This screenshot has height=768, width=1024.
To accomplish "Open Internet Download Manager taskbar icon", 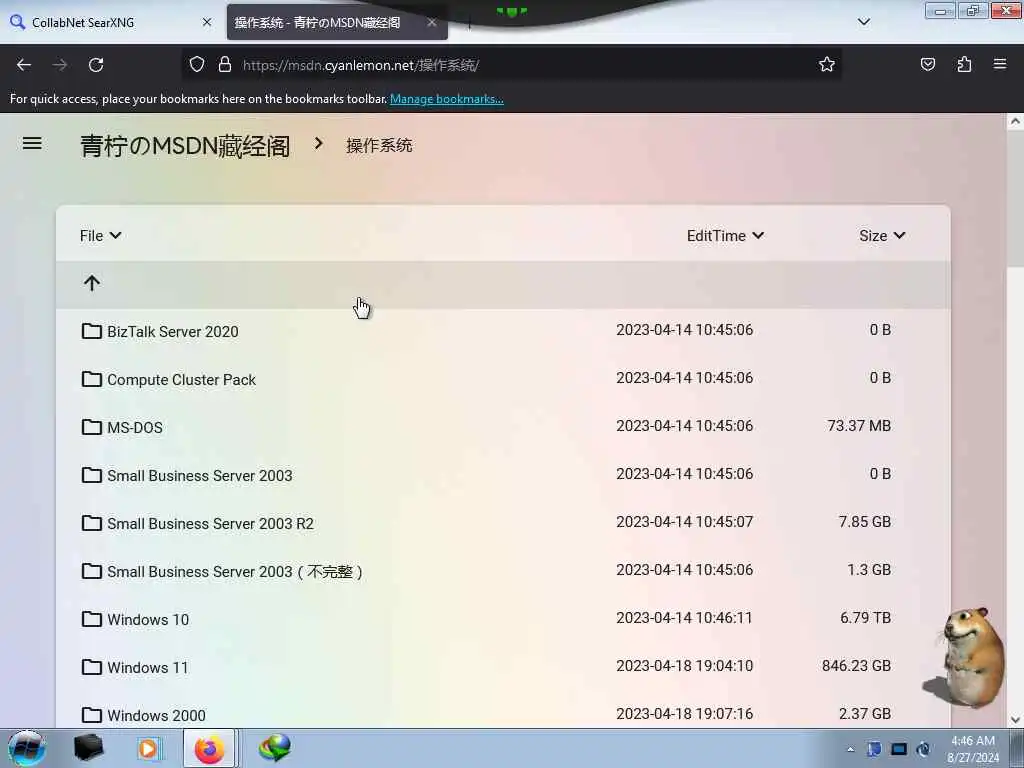I will click(x=274, y=748).
